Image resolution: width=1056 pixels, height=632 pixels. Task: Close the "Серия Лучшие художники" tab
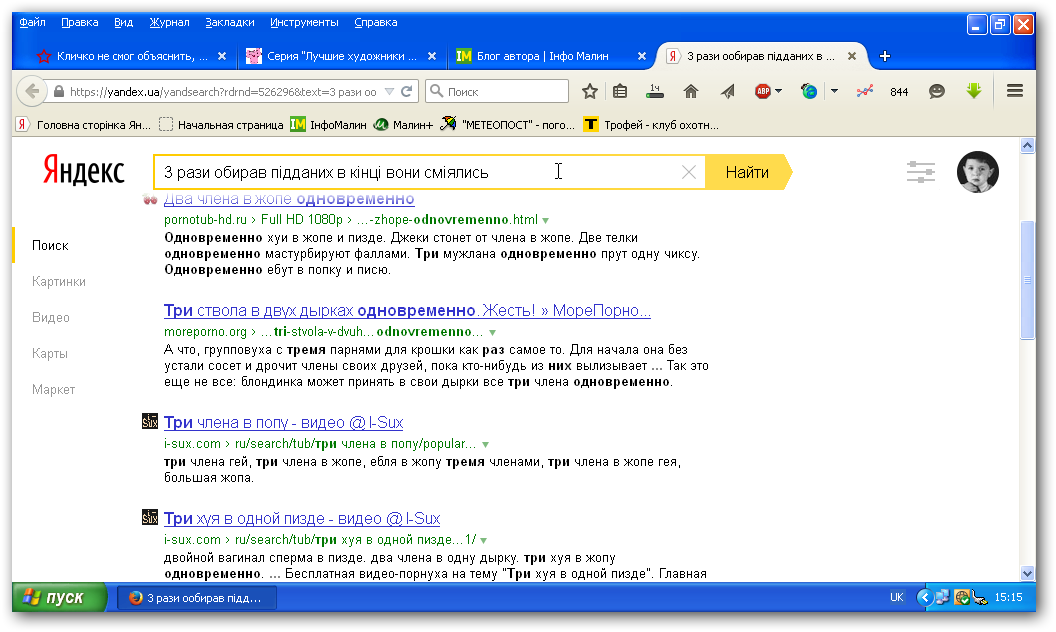[432, 56]
